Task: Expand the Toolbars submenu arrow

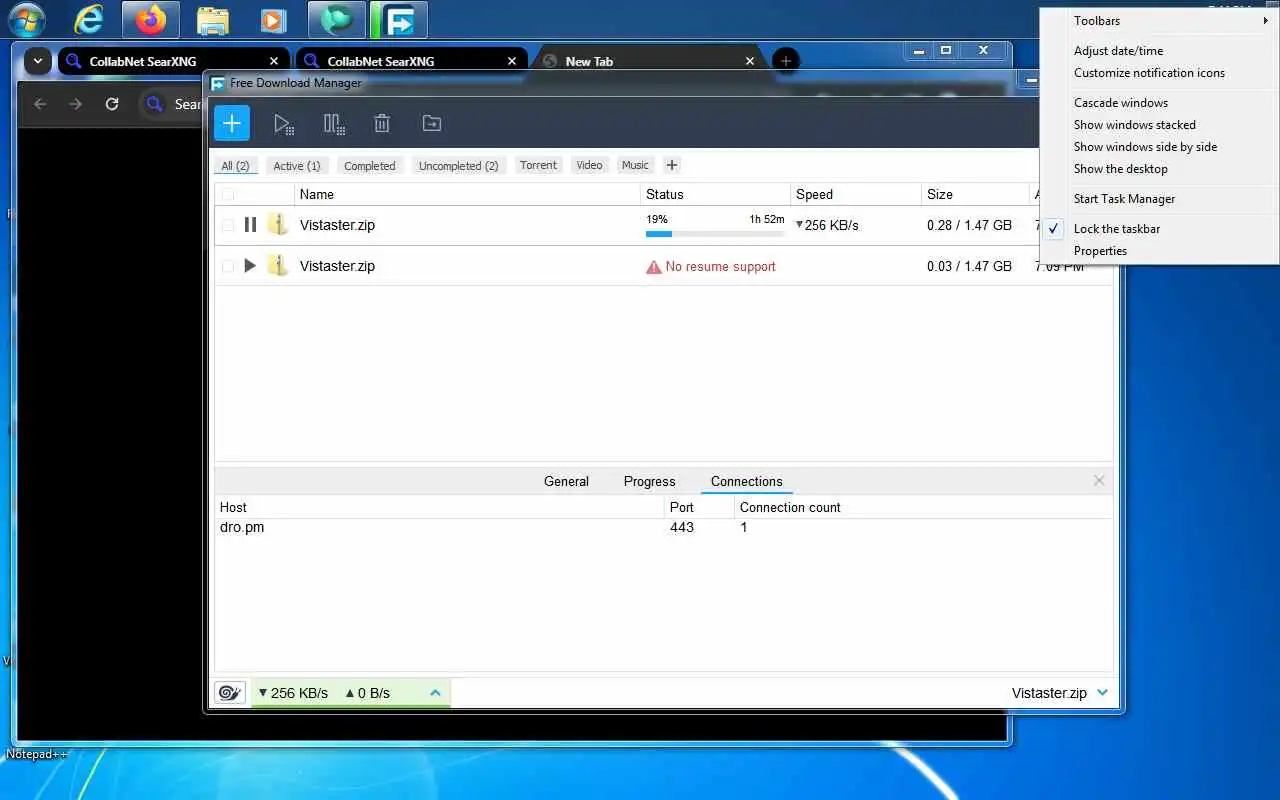Action: click(x=1266, y=20)
